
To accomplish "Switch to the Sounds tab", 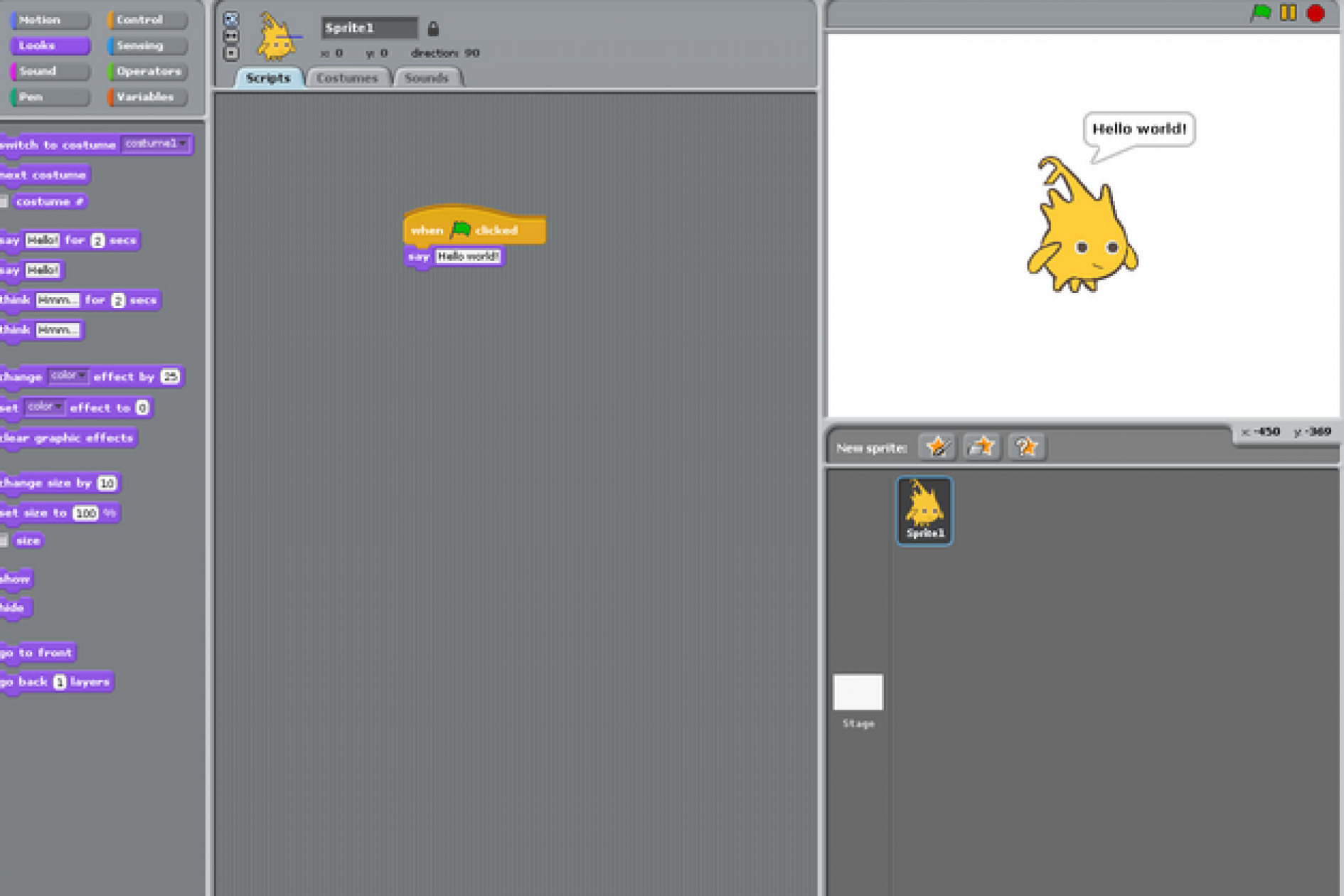I will (427, 78).
